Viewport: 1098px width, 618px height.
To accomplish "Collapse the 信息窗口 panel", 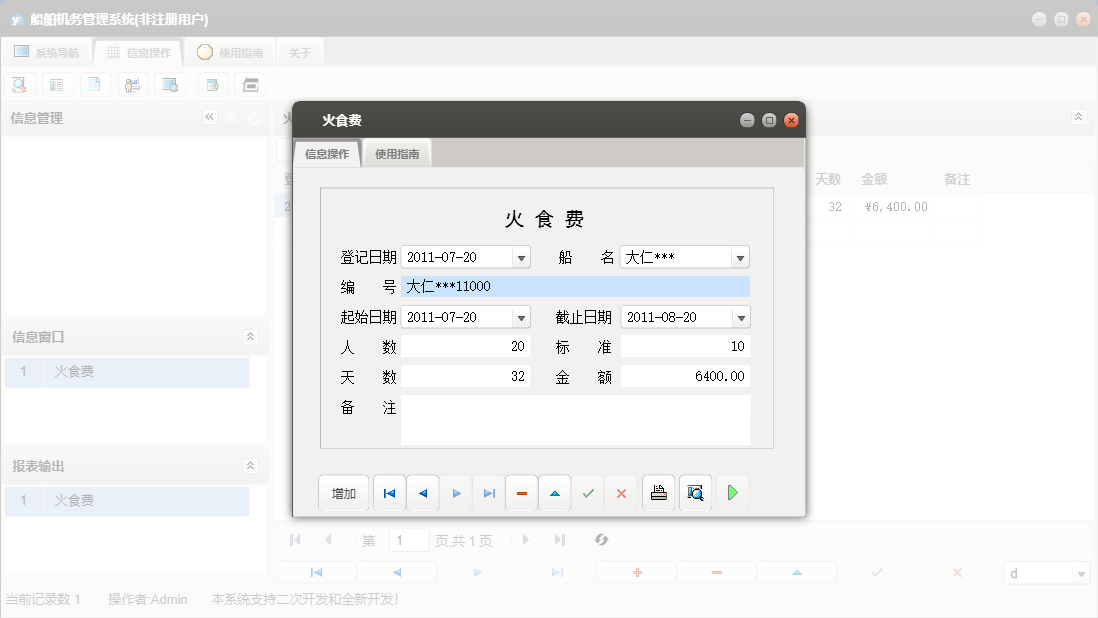I will click(x=250, y=336).
